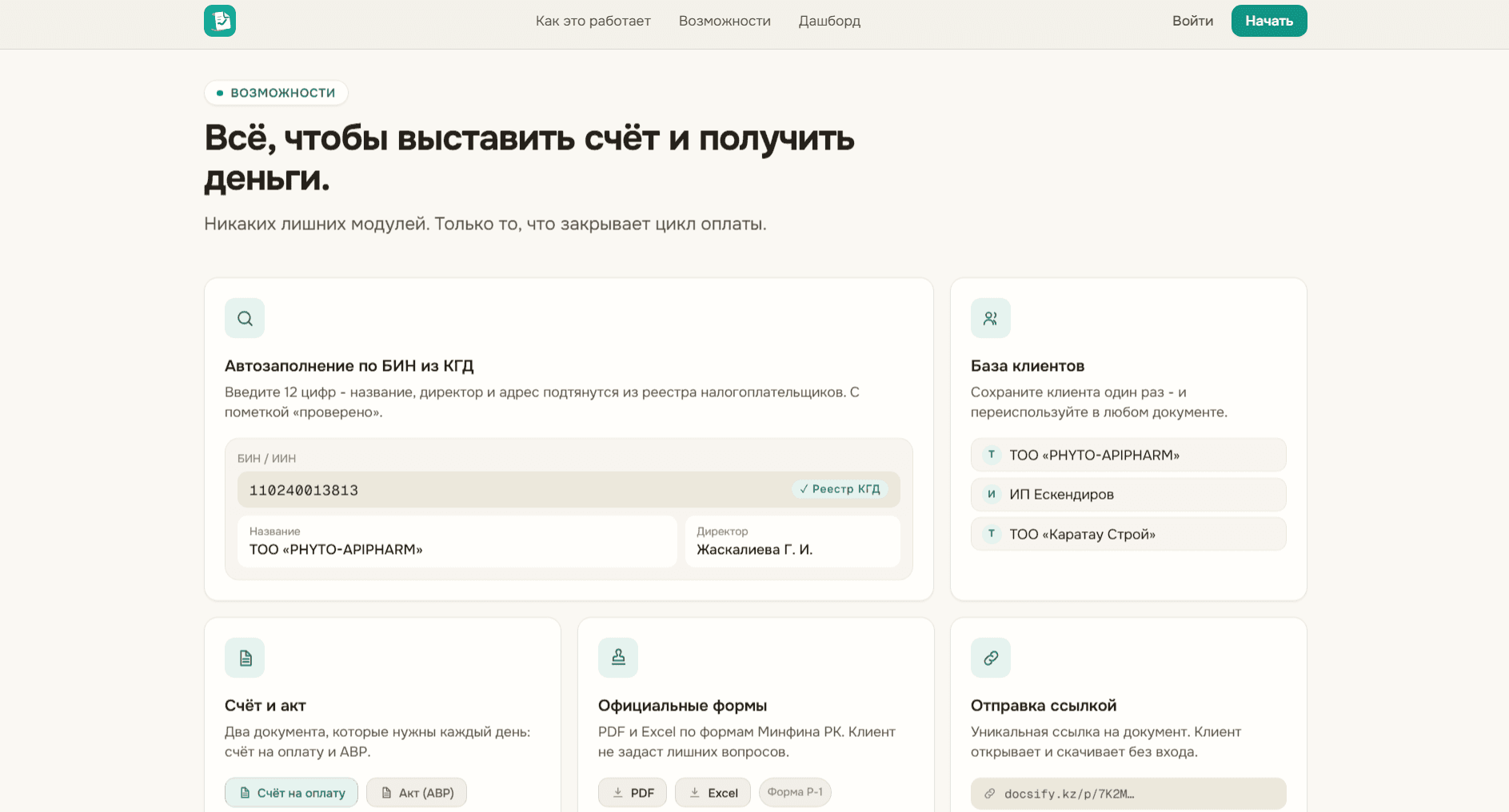Image resolution: width=1509 pixels, height=812 pixels.
Task: Click the search magnifier icon on autofill card
Action: click(x=245, y=318)
